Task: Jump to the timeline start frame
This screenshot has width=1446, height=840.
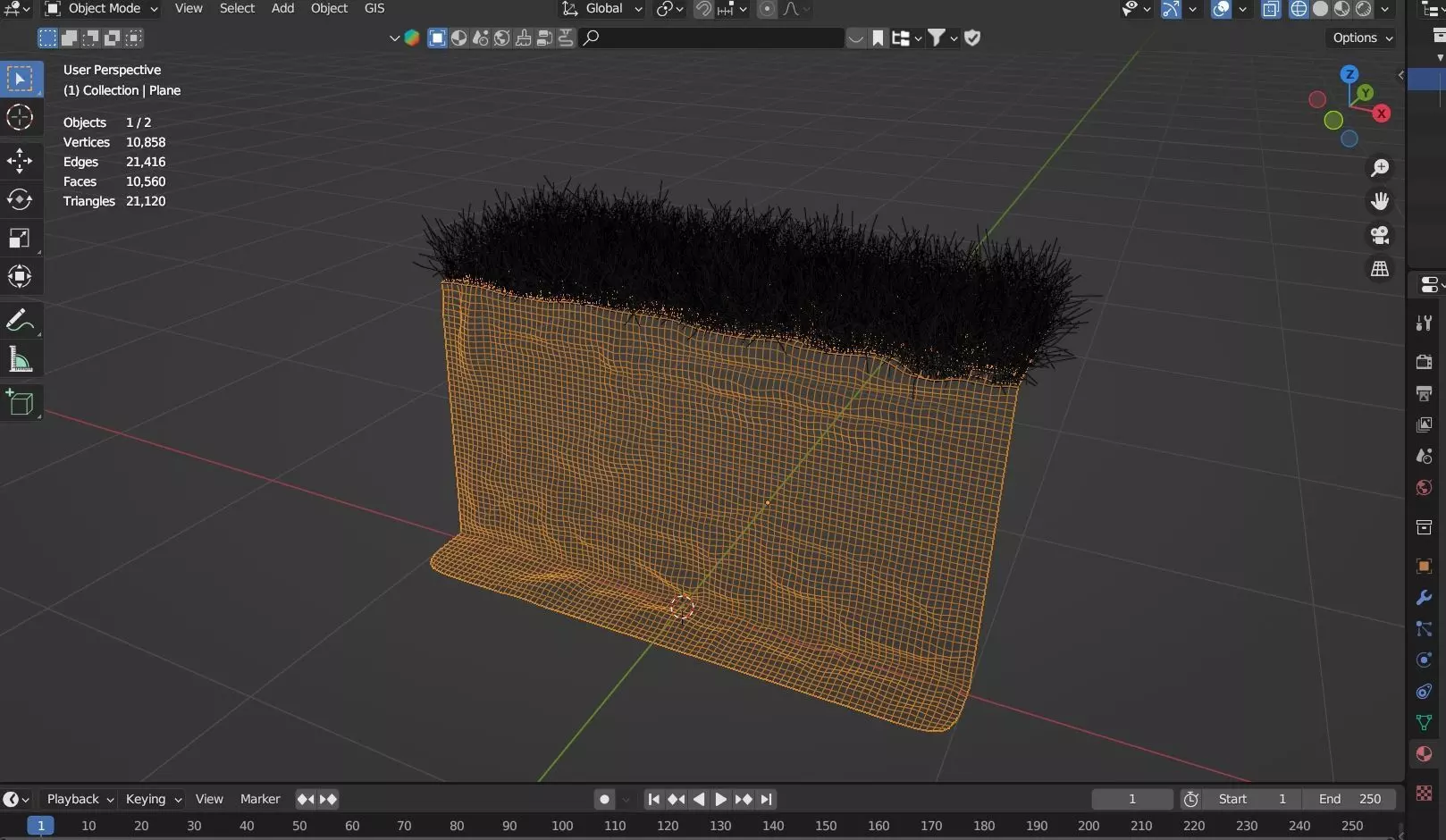Action: tap(653, 799)
